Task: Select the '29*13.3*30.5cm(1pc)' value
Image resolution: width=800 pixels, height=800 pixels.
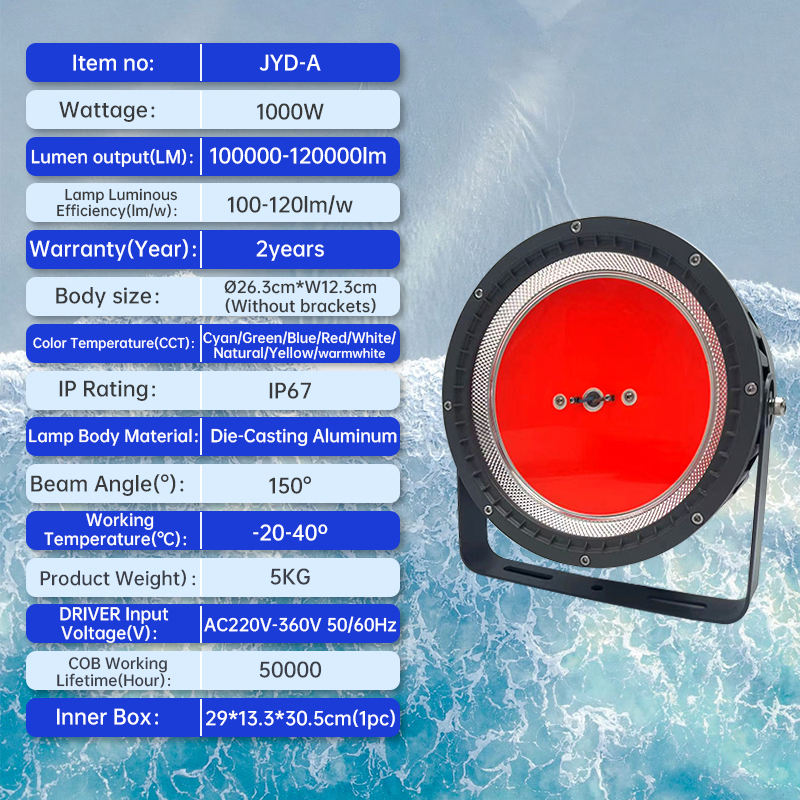Action: click(300, 718)
